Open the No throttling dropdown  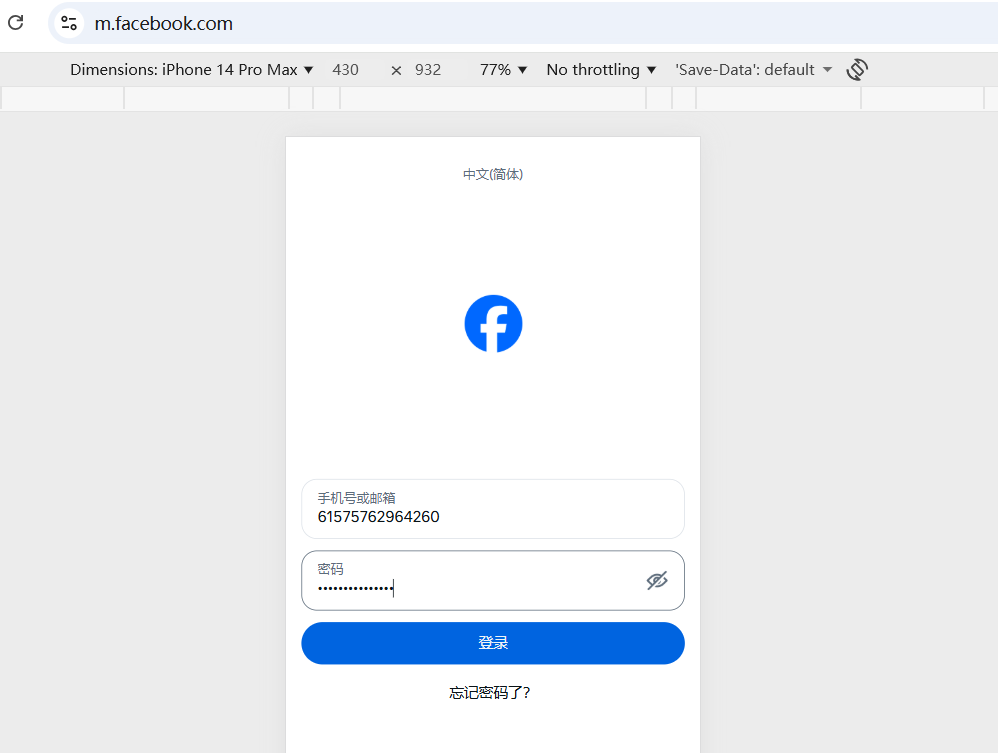(601, 69)
